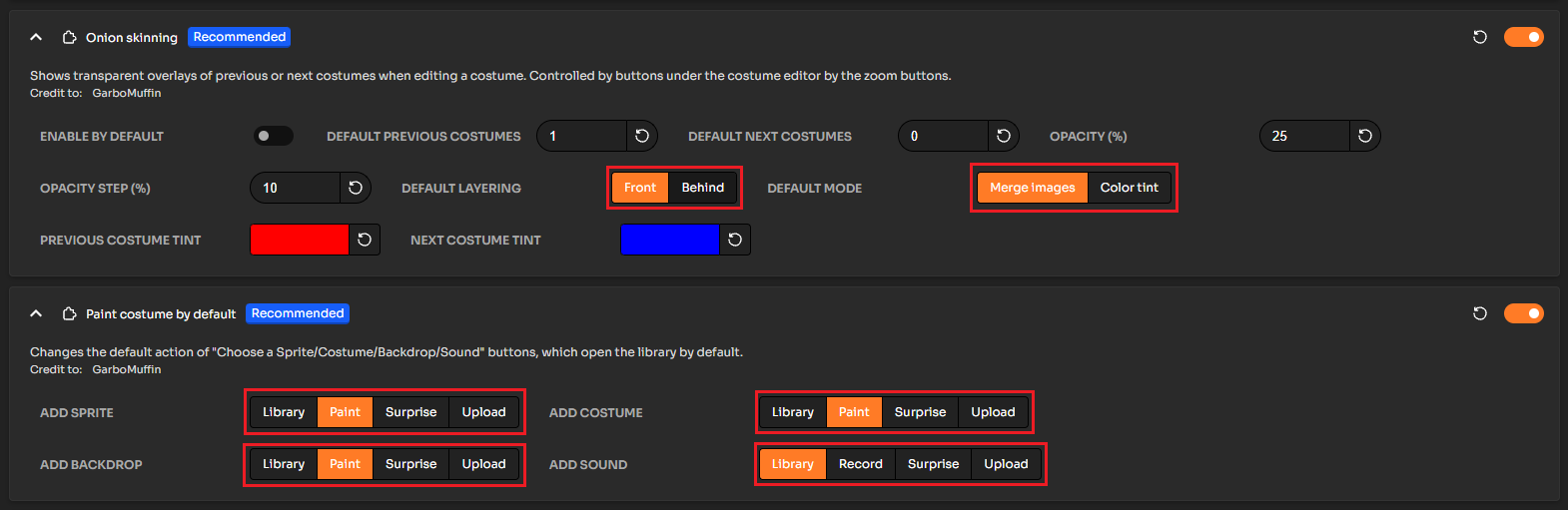This screenshot has width=1568, height=510.
Task: Set Add Sound to Surprise
Action: [x=934, y=464]
